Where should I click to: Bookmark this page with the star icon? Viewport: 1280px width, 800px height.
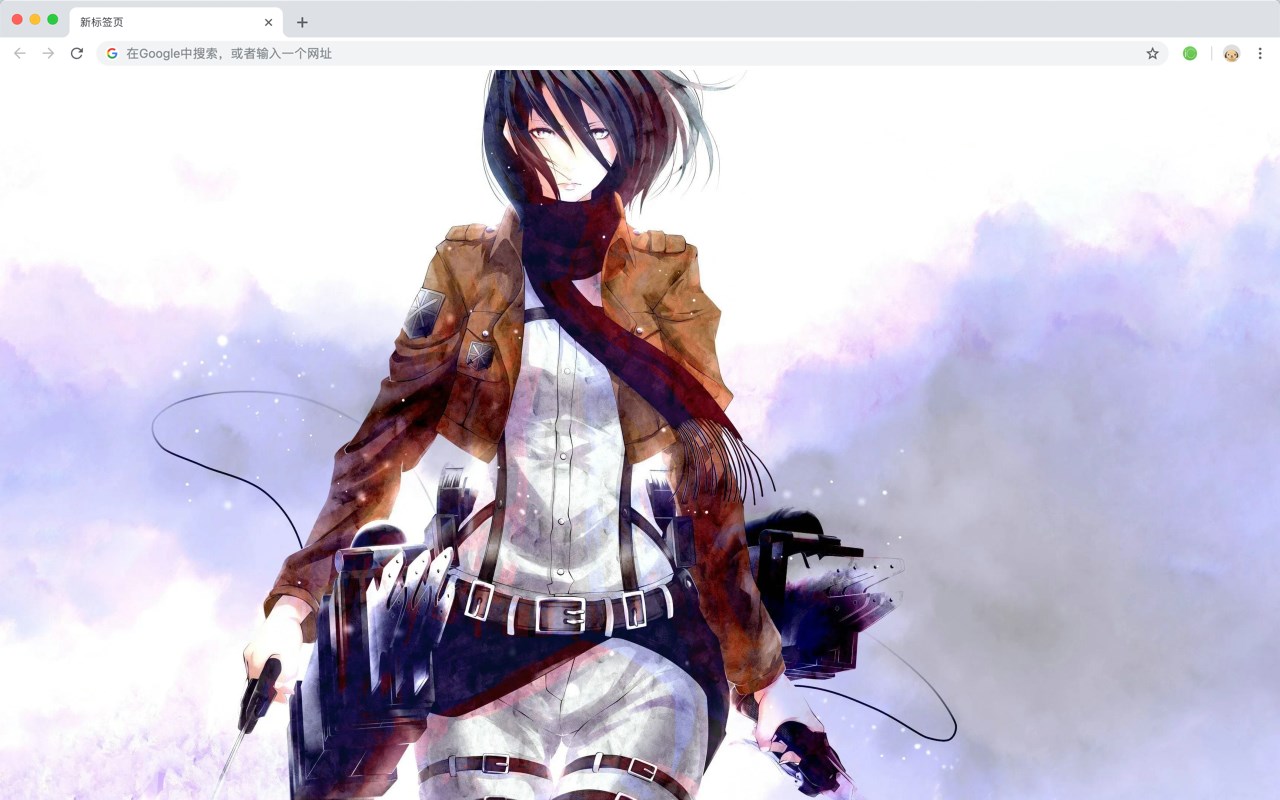point(1152,53)
